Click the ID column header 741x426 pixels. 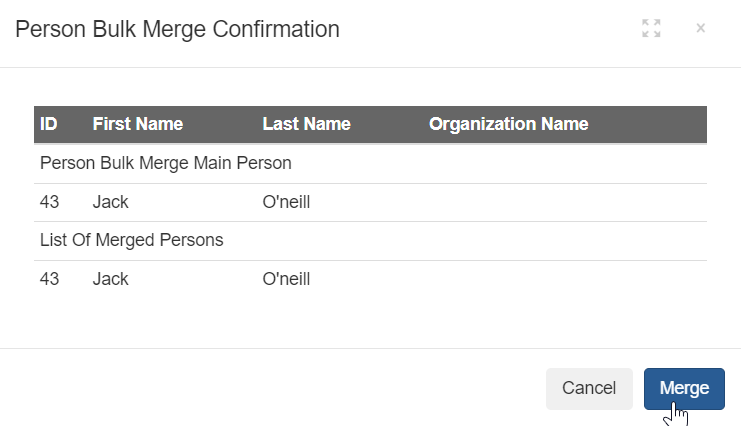[49, 124]
